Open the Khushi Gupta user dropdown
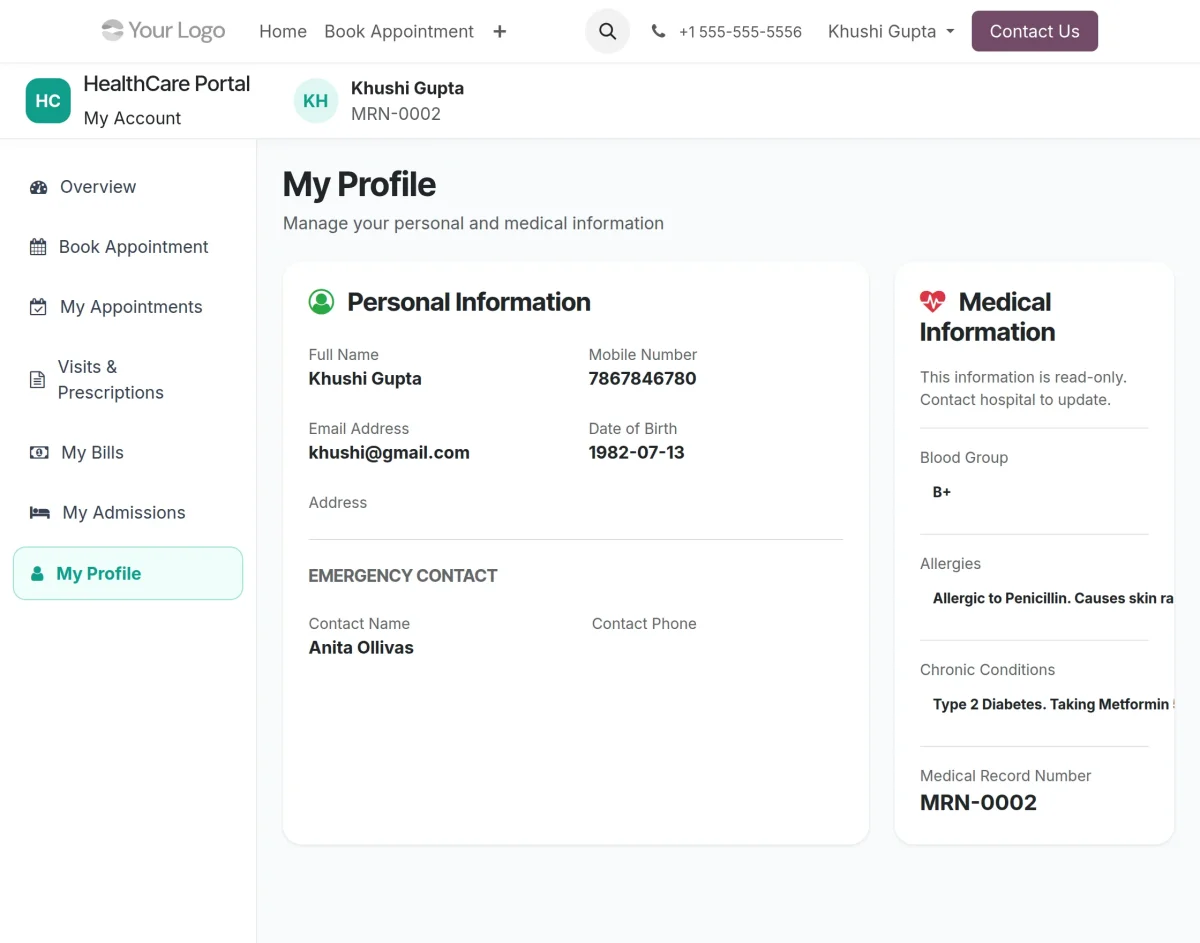This screenshot has height=943, width=1200. (x=891, y=31)
